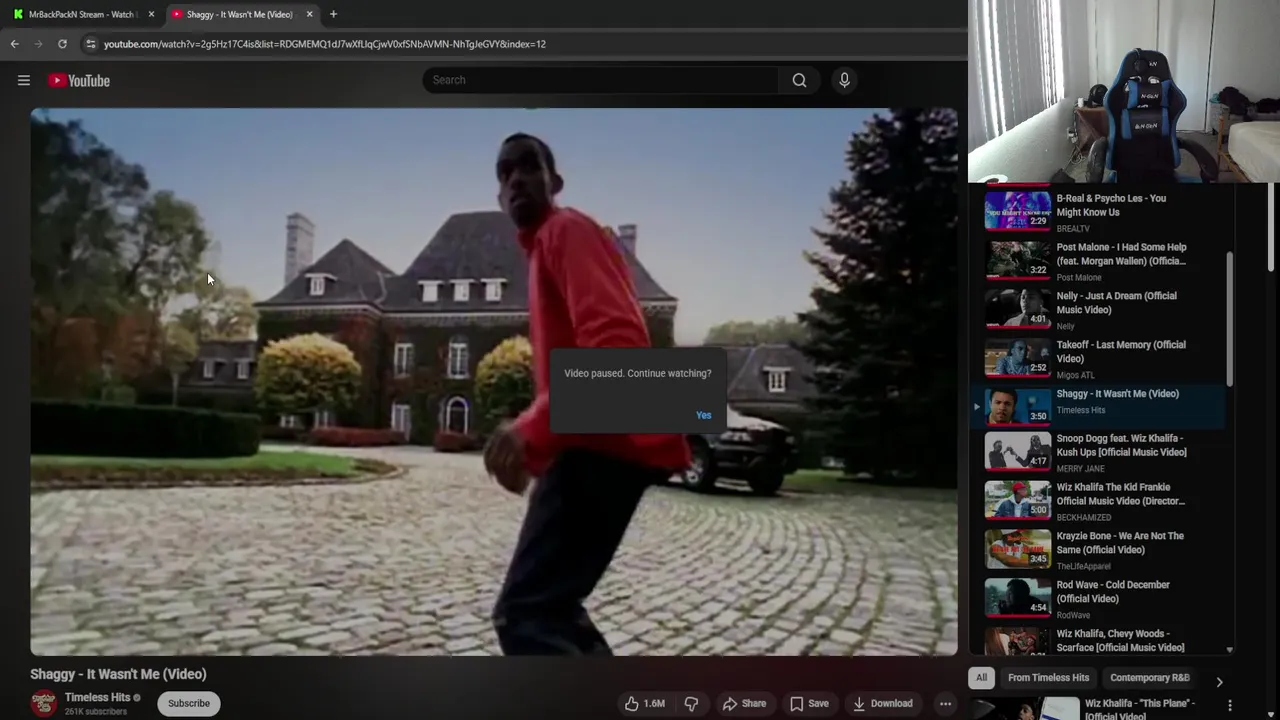
Task: Click the video title Shaggy - It Wasn't Me
Action: [118, 674]
